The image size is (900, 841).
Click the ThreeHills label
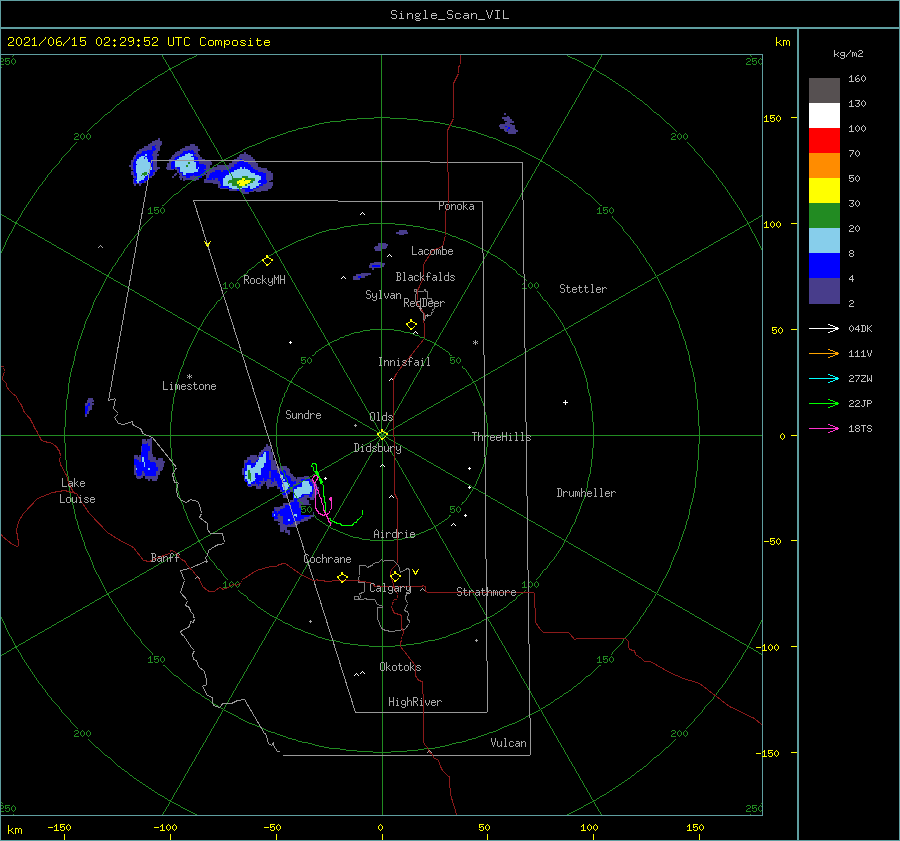pyautogui.click(x=501, y=437)
